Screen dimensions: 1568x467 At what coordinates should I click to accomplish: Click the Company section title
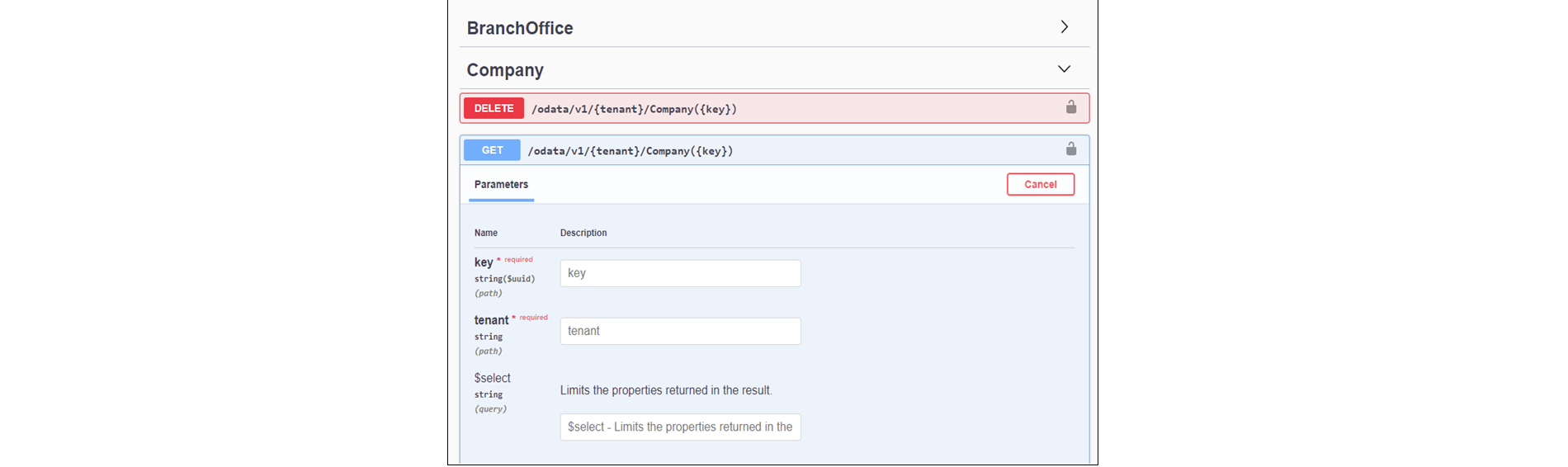pyautogui.click(x=505, y=70)
